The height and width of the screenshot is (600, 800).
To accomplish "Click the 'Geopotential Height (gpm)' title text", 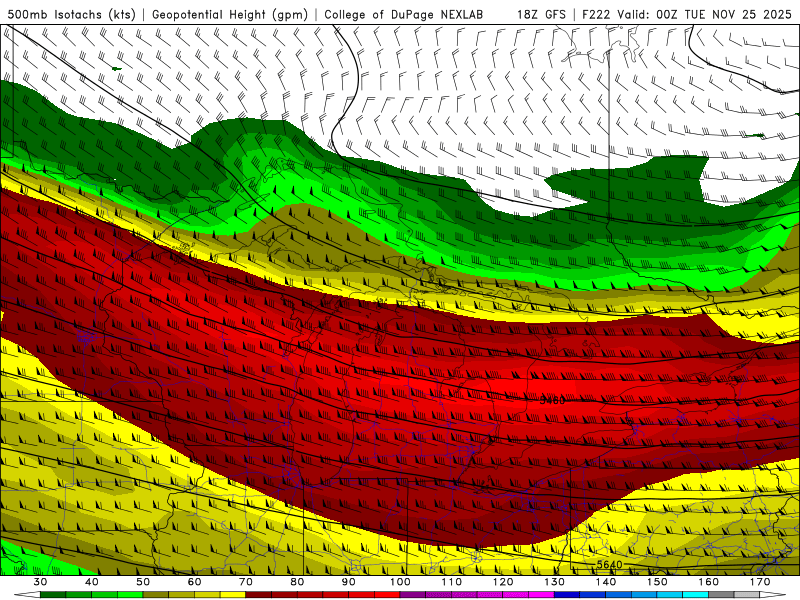I will [x=230, y=14].
